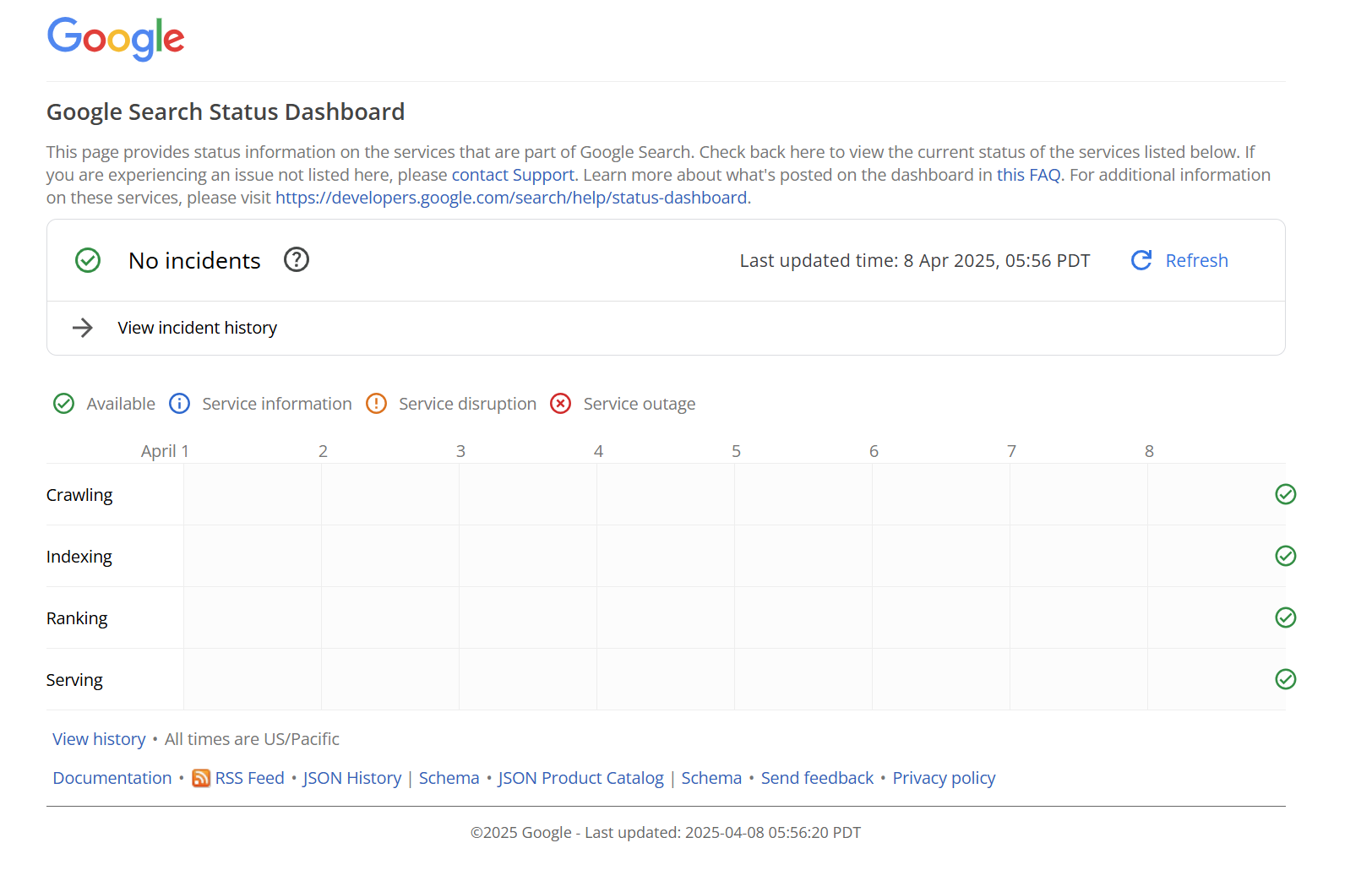Screen dimensions: 1372x892
Task: Open the Privacy policy link
Action: tap(944, 778)
